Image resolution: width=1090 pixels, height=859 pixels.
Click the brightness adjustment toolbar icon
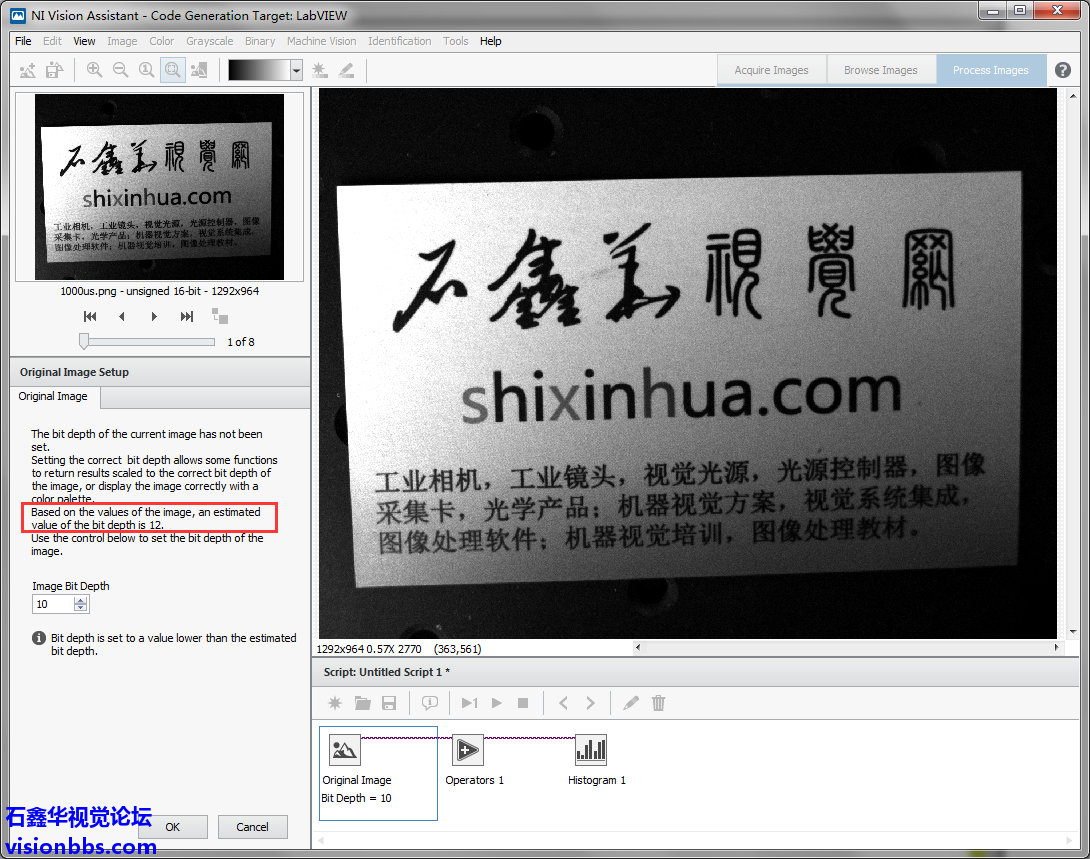click(320, 70)
